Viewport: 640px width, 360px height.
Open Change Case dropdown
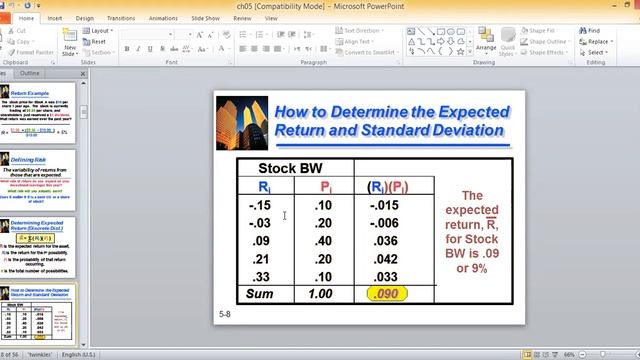coord(202,49)
